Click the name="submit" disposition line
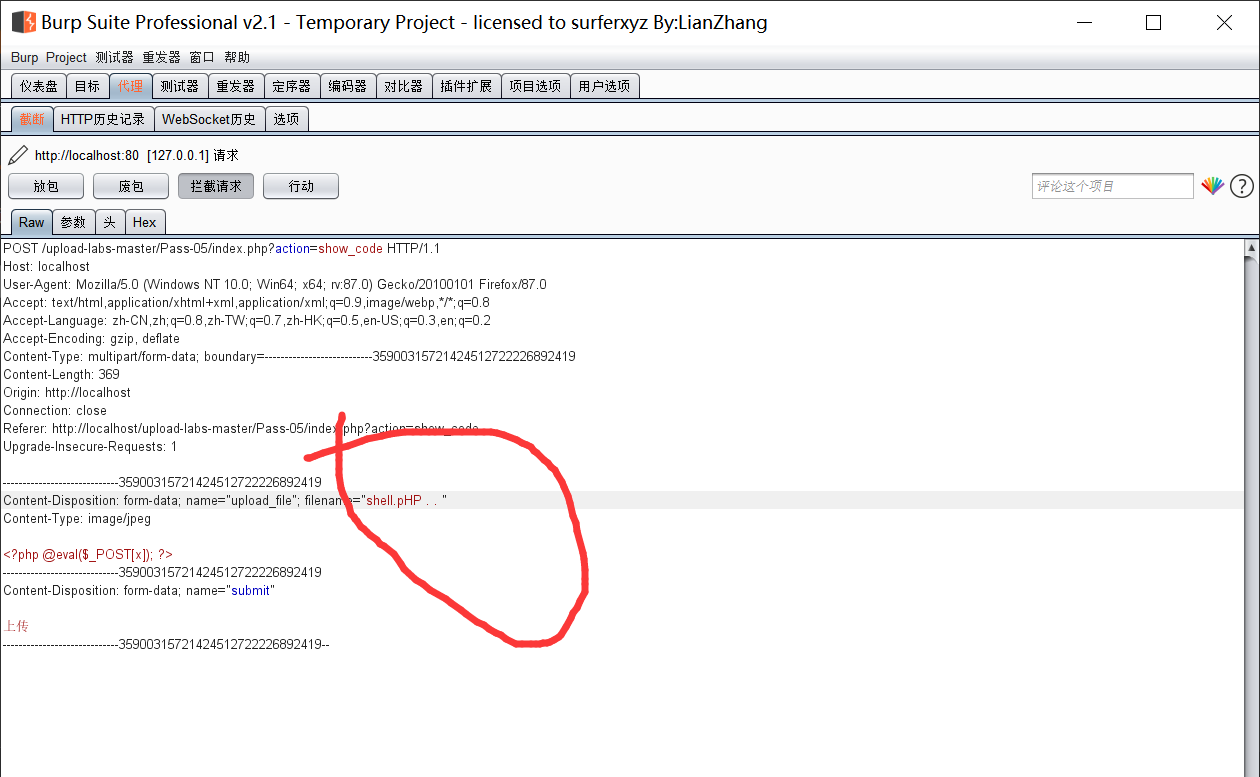 coord(139,591)
